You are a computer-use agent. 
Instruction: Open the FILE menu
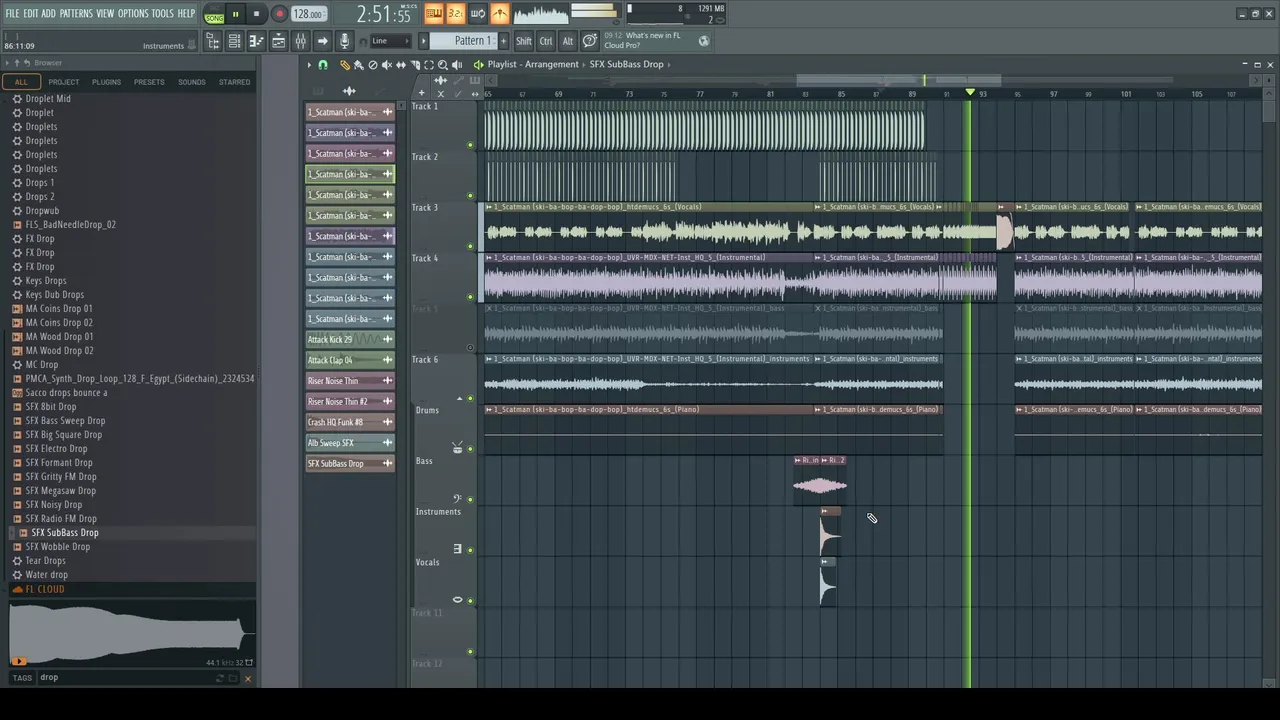coord(12,13)
